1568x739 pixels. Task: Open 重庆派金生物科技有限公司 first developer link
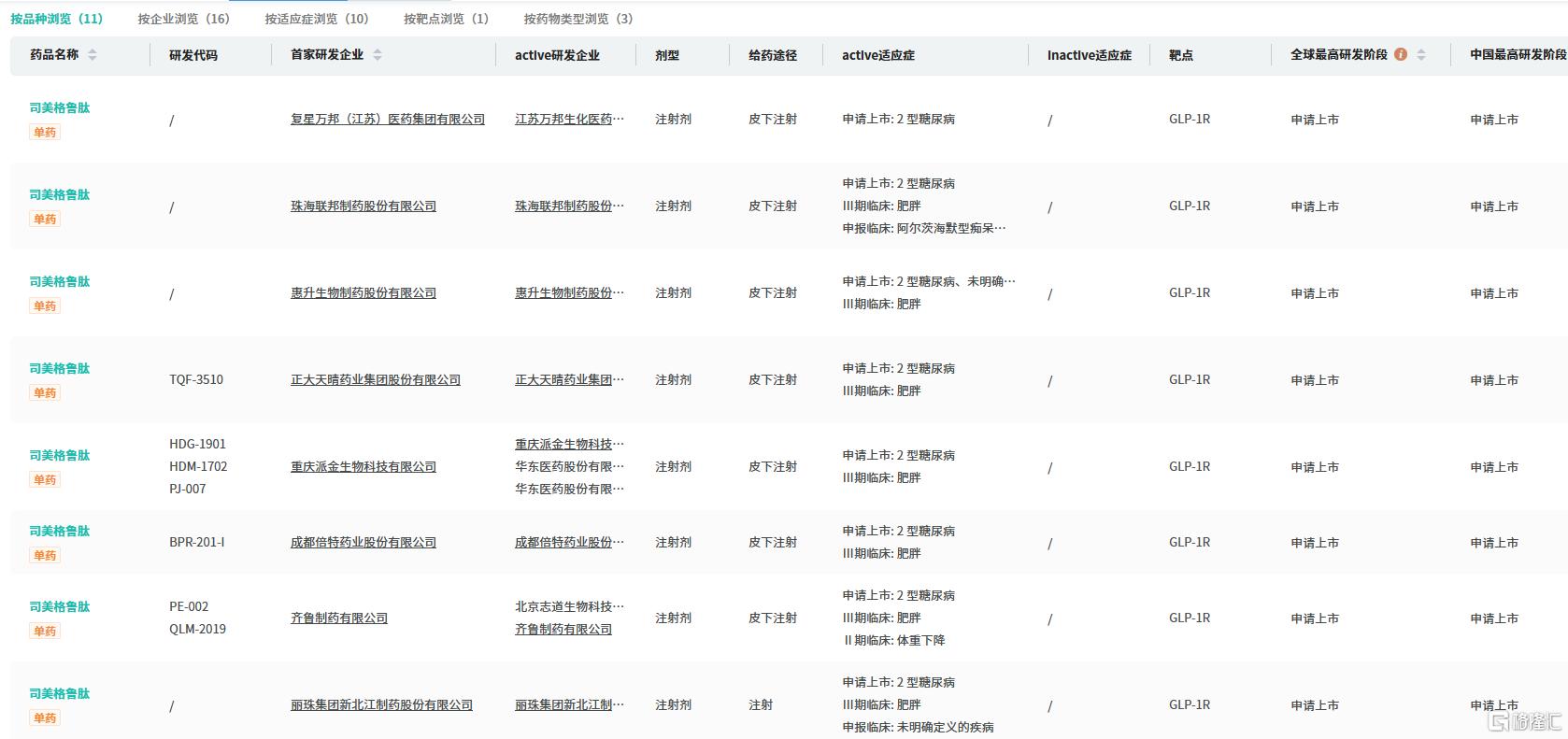[363, 467]
